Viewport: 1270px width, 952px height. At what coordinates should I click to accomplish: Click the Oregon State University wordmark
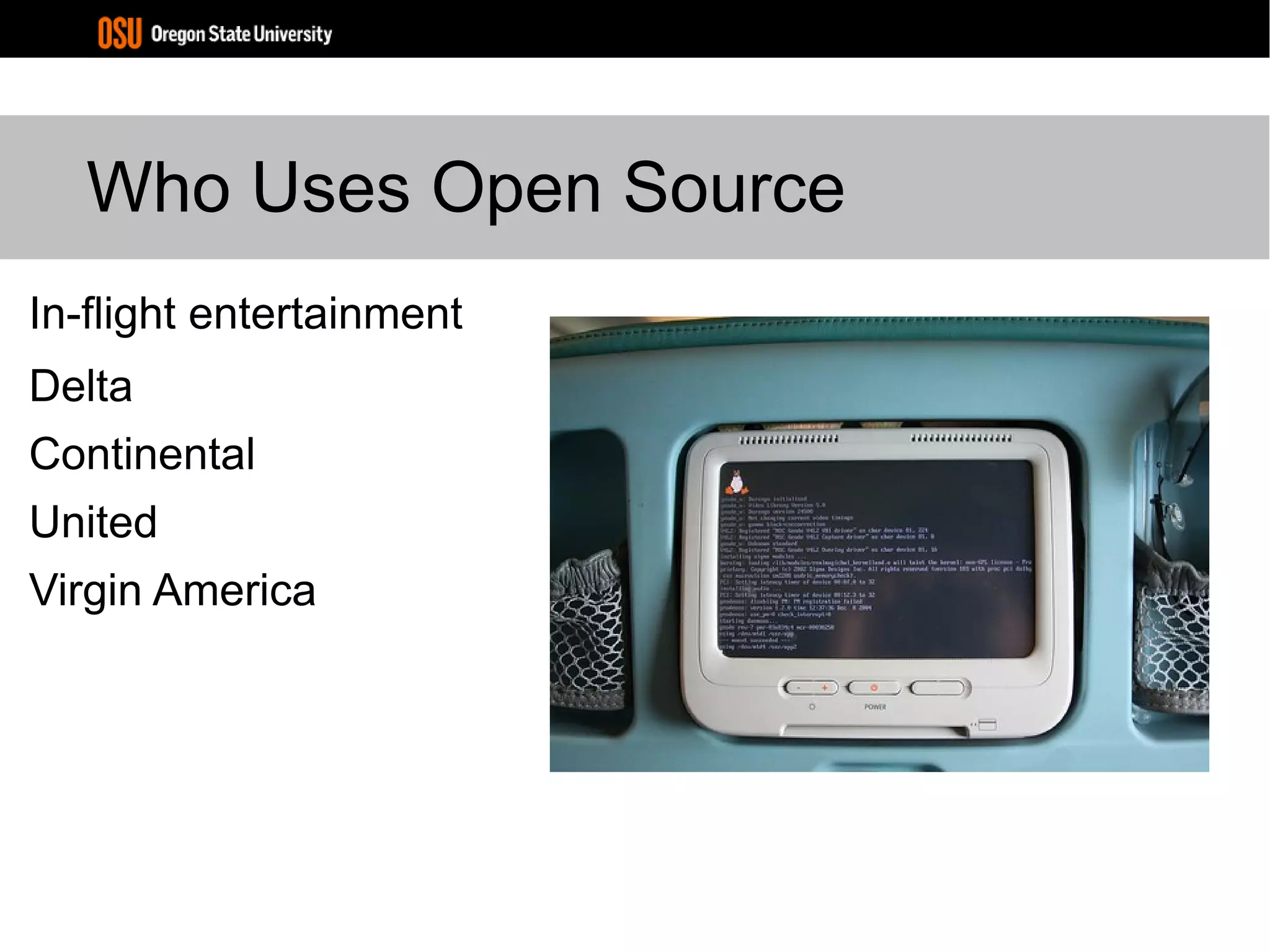(x=241, y=34)
